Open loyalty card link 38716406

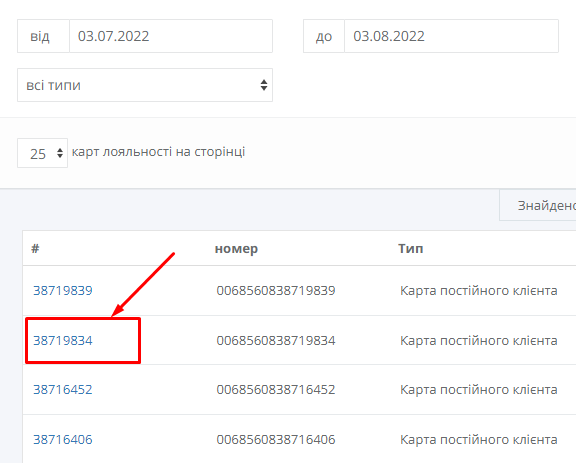[x=63, y=439]
